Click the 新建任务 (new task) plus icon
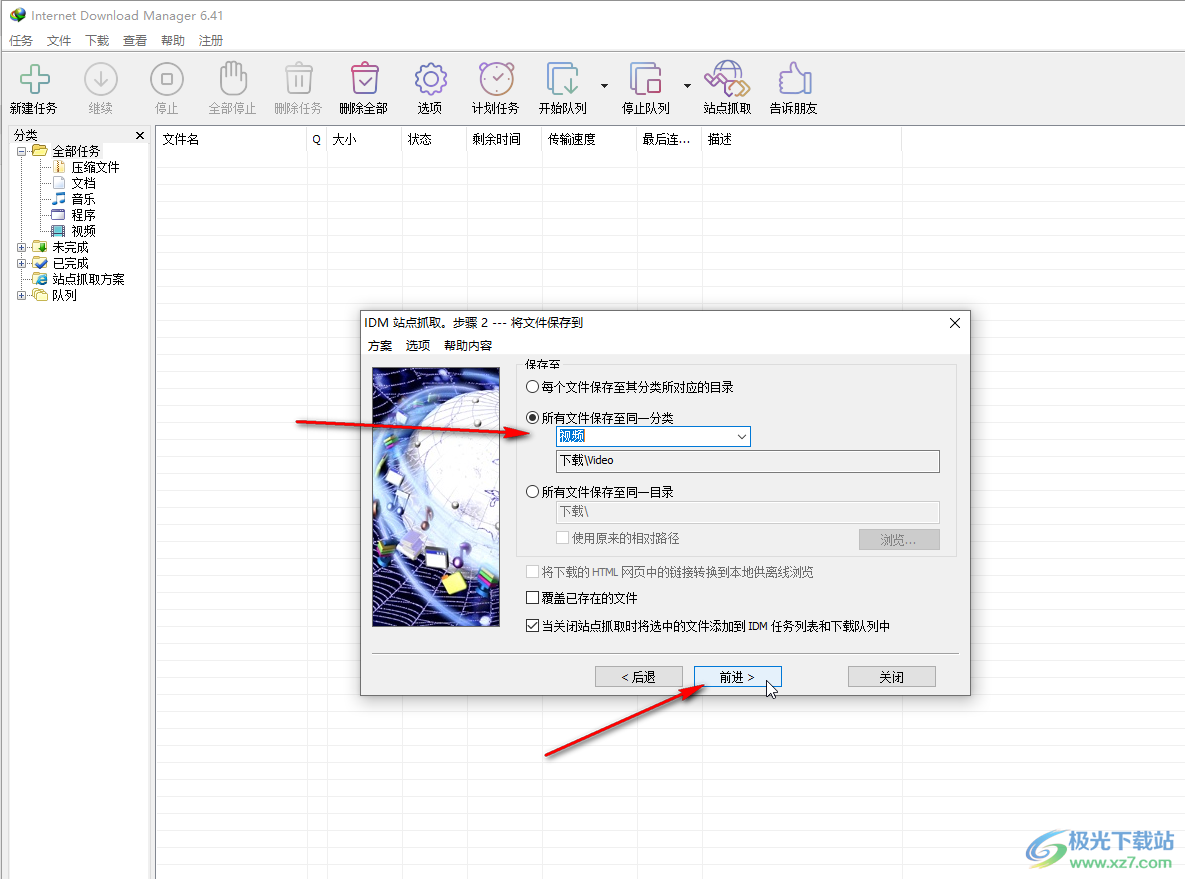Screen dimensions: 1185x879 [x=35, y=79]
